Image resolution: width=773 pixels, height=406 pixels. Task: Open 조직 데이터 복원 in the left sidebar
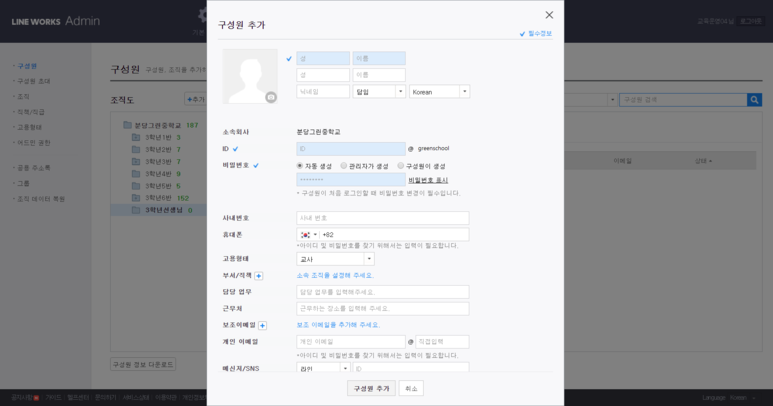point(41,199)
